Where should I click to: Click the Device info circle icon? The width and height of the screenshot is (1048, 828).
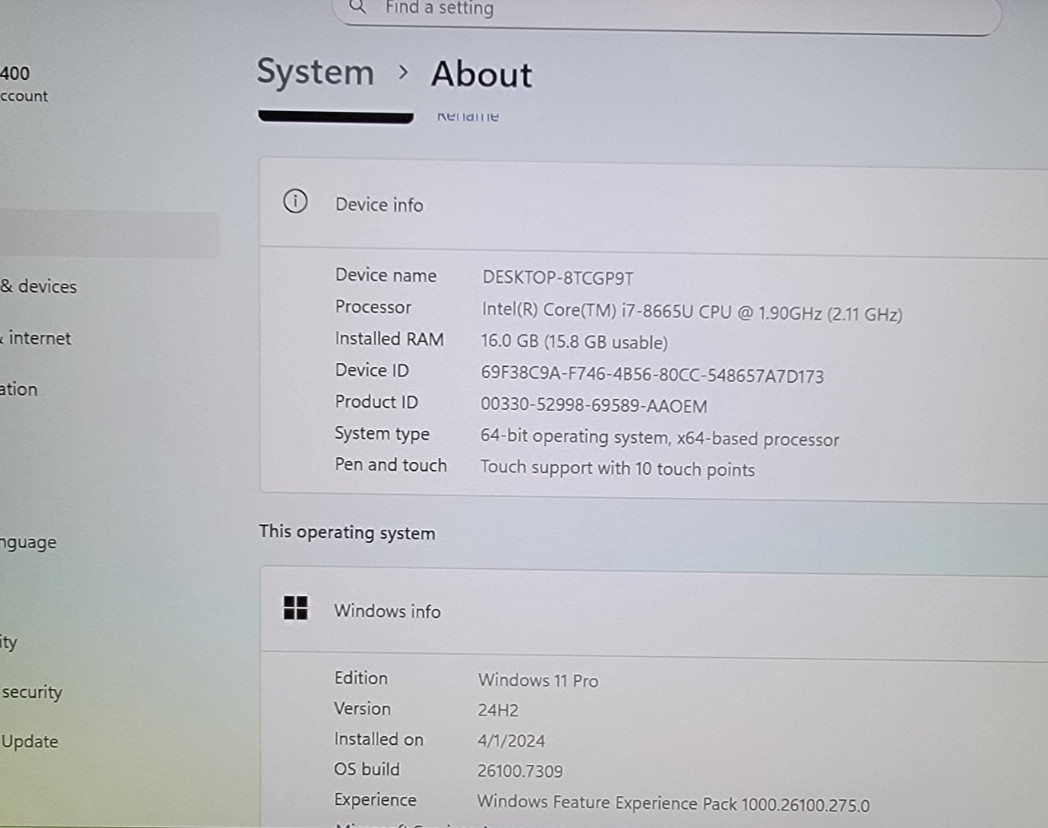point(295,201)
